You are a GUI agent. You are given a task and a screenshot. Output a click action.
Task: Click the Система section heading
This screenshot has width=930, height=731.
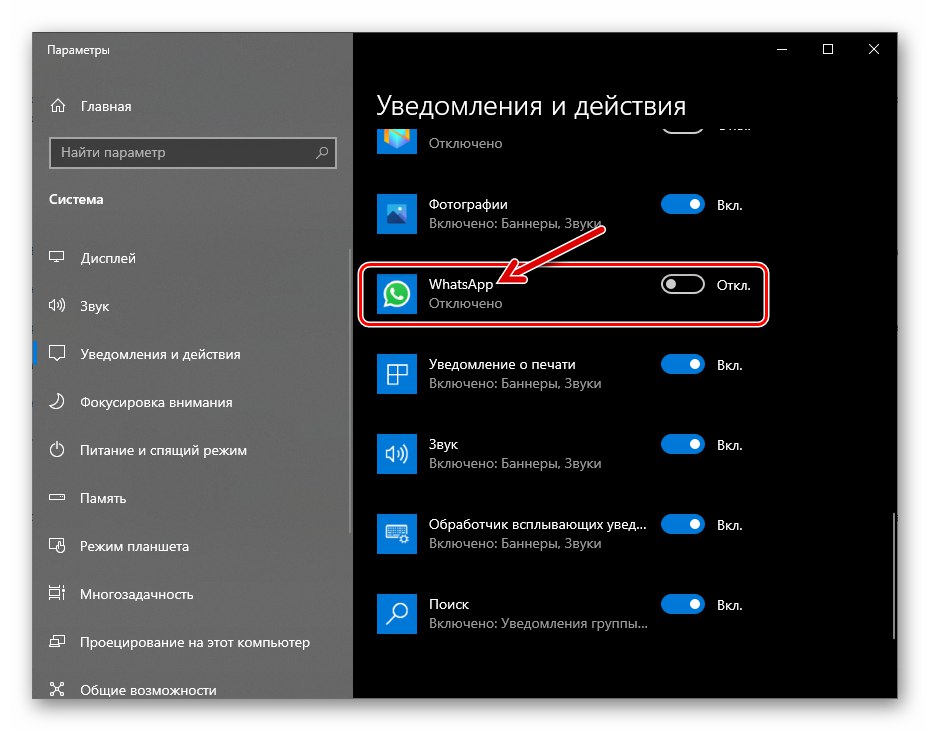coord(76,199)
